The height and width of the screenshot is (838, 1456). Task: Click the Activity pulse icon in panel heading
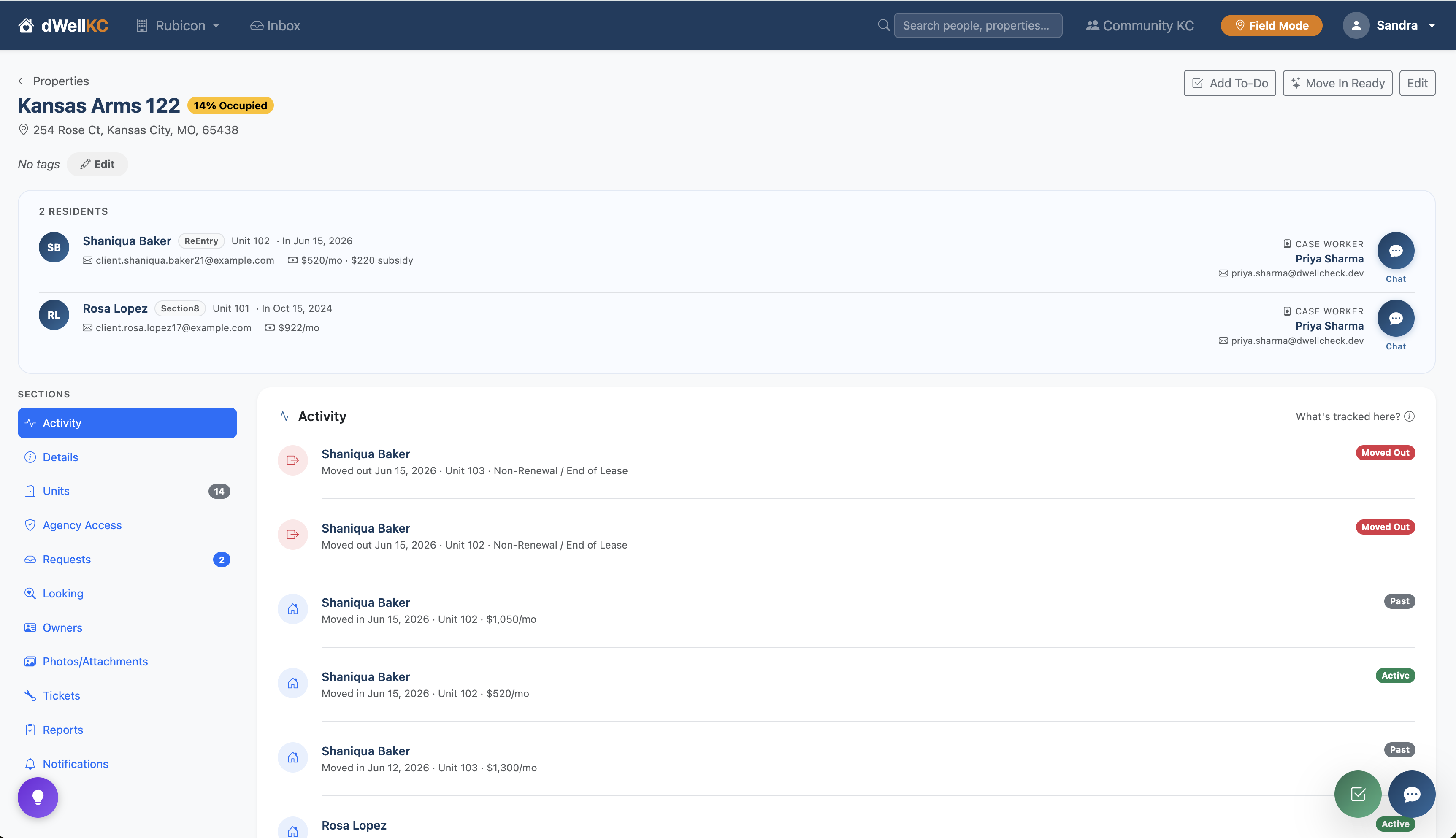pyautogui.click(x=284, y=416)
